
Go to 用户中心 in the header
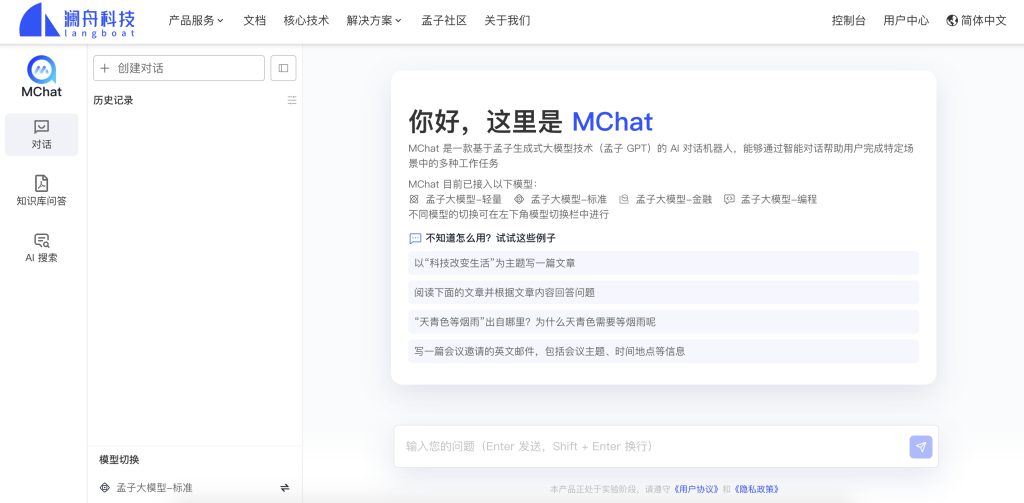906,20
